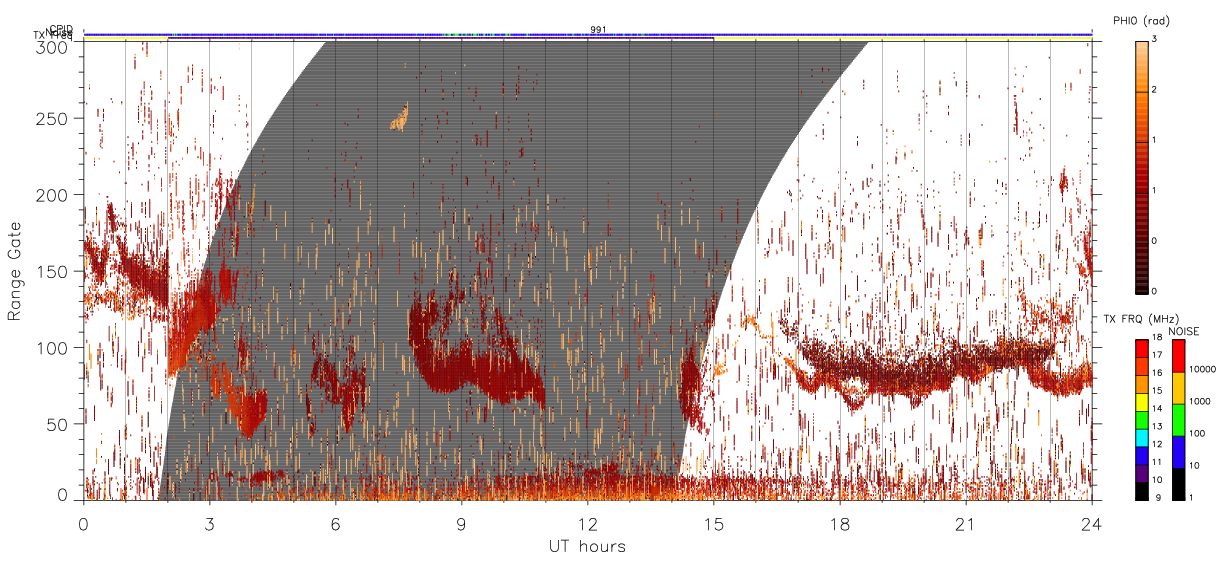Screen dimensions: 1228x567
Task: Click the red NOISE swatch above 10000
Action: pyautogui.click(x=1178, y=355)
